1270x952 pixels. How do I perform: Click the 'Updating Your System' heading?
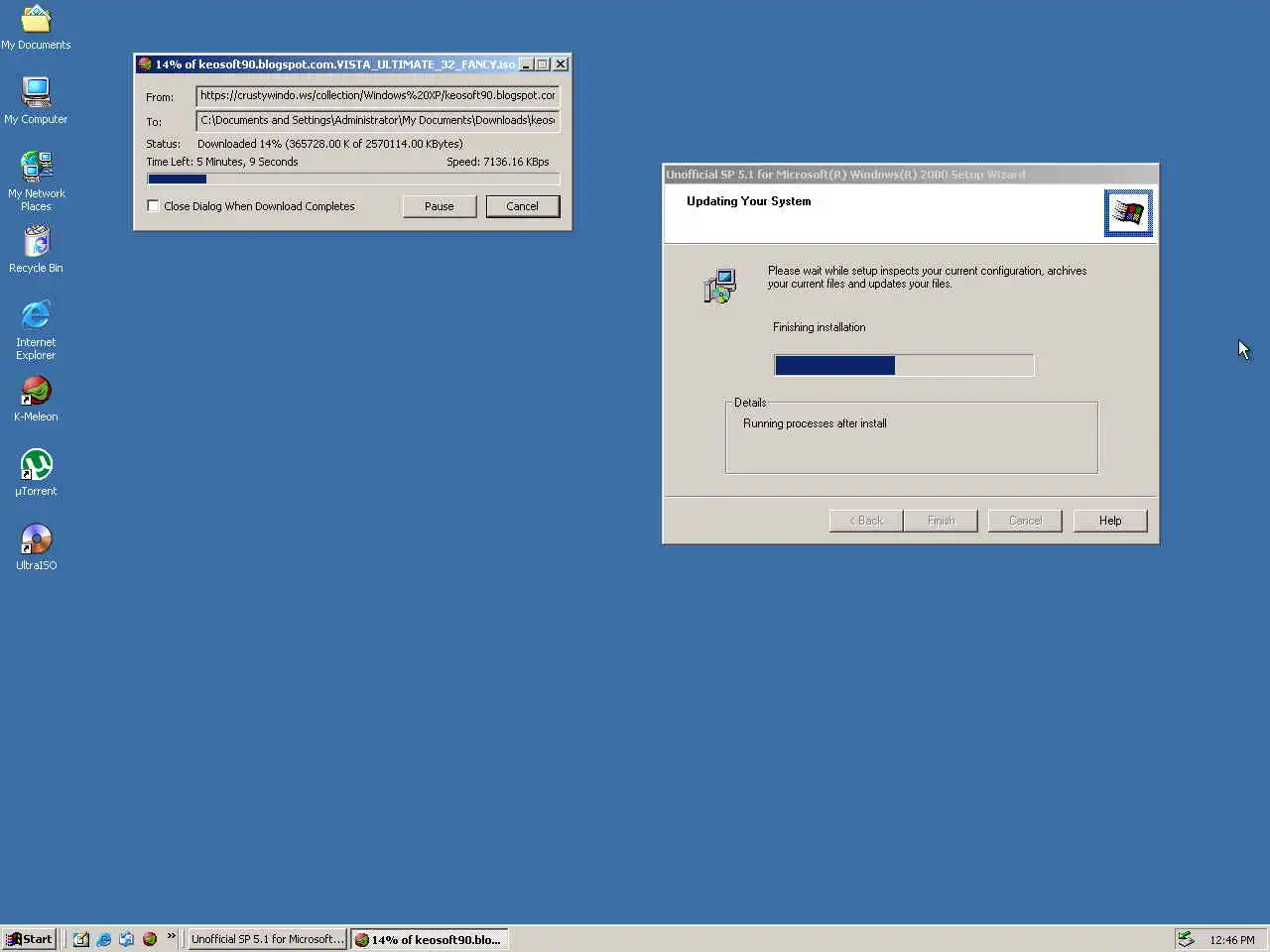tap(748, 201)
